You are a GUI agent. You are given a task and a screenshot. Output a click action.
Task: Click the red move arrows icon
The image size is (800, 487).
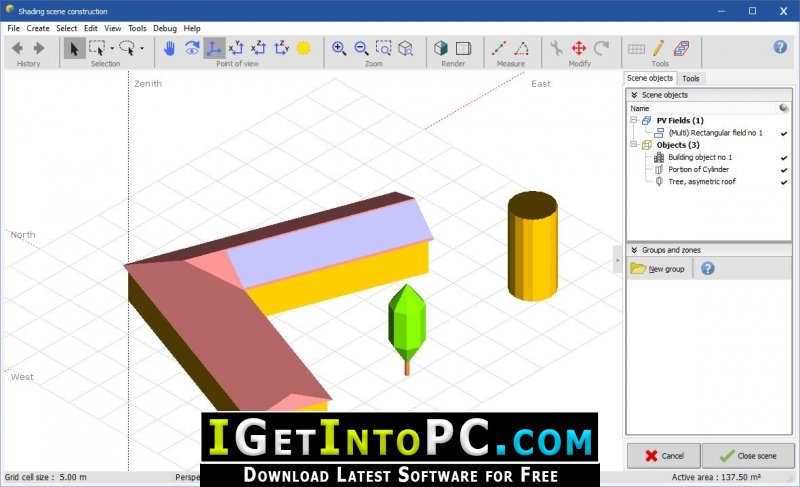click(579, 48)
